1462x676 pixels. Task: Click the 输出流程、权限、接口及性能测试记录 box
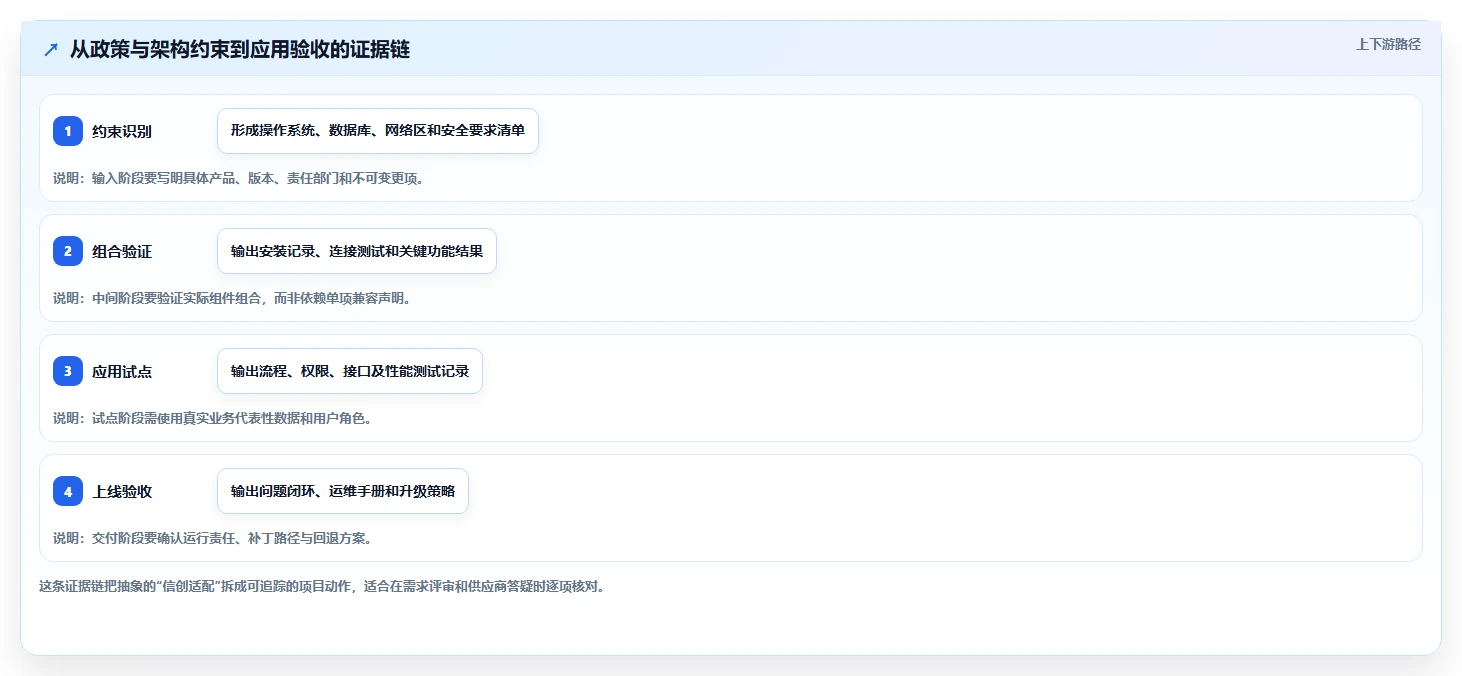[x=350, y=371]
